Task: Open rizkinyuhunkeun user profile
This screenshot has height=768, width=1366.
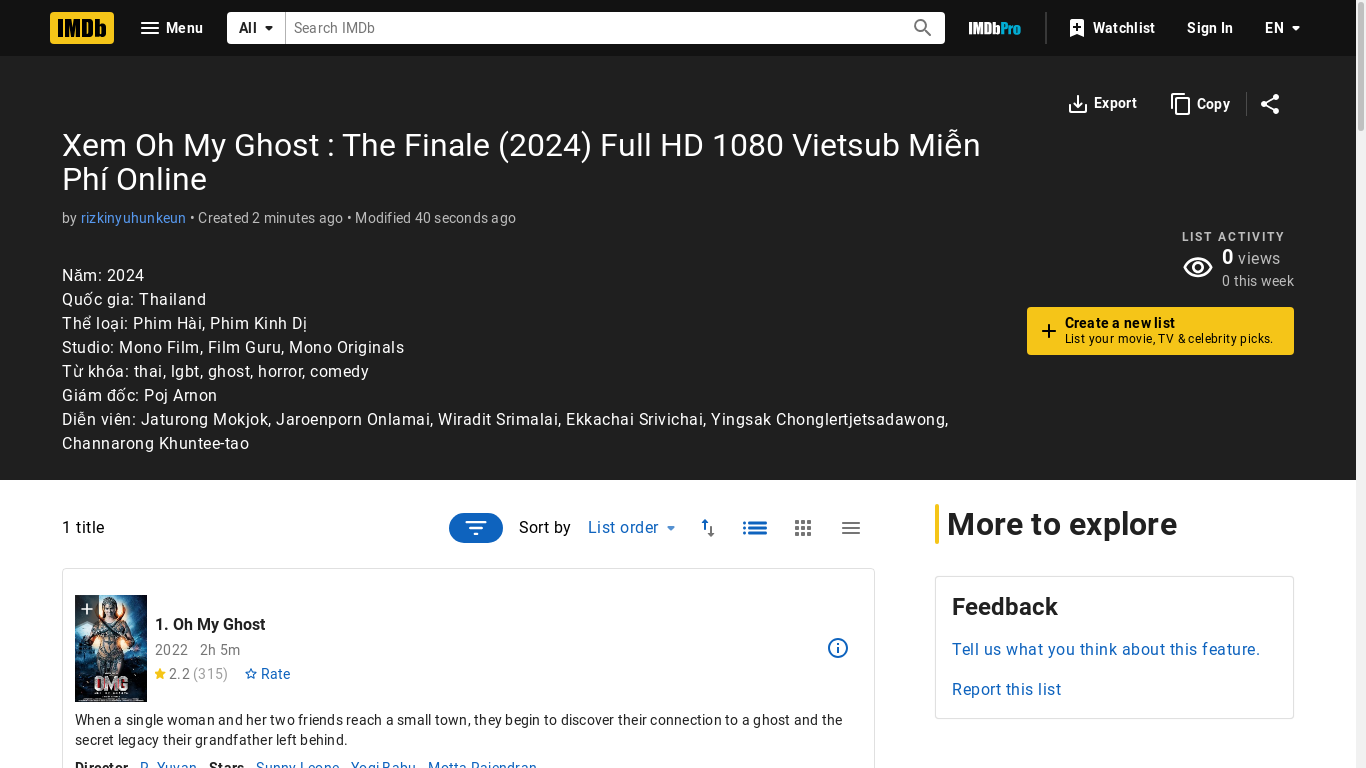Action: (x=133, y=218)
